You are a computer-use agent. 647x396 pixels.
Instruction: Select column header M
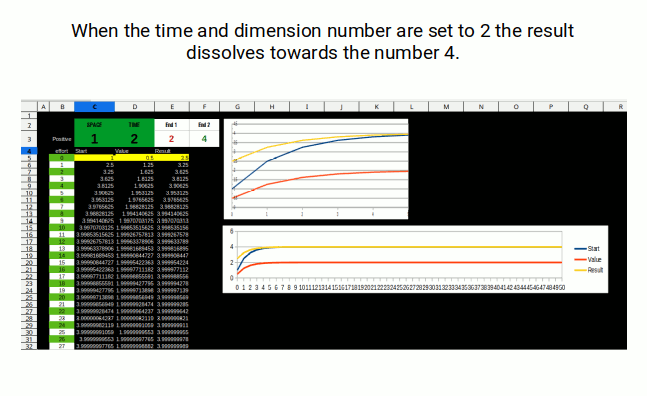[446, 107]
